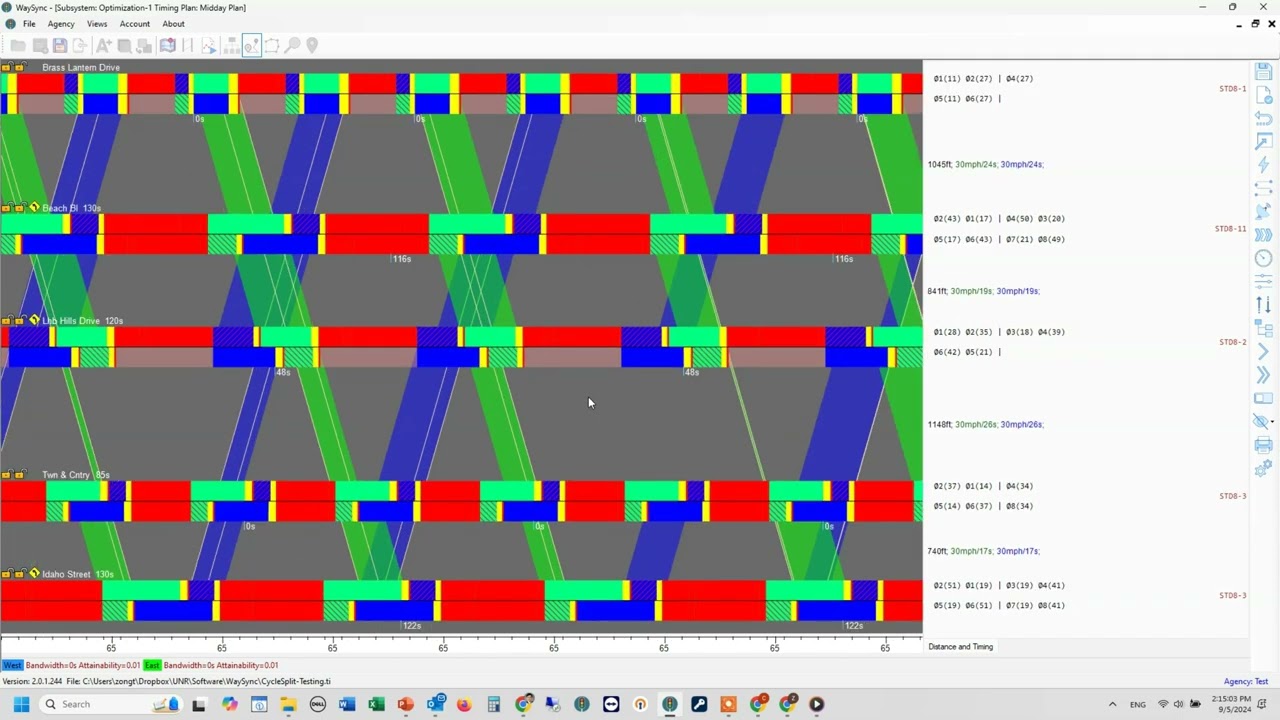
Task: Click the open folder toolbar icon
Action: [x=18, y=45]
